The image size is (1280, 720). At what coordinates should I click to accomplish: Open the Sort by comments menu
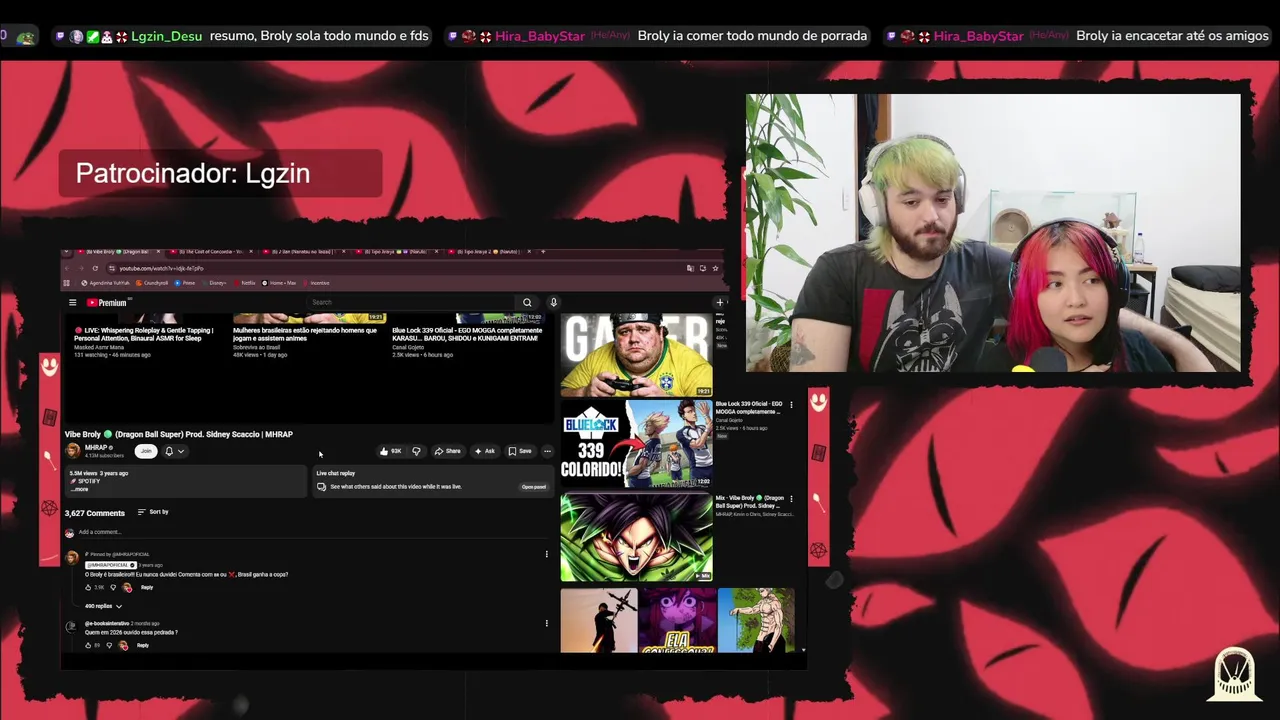pos(154,512)
